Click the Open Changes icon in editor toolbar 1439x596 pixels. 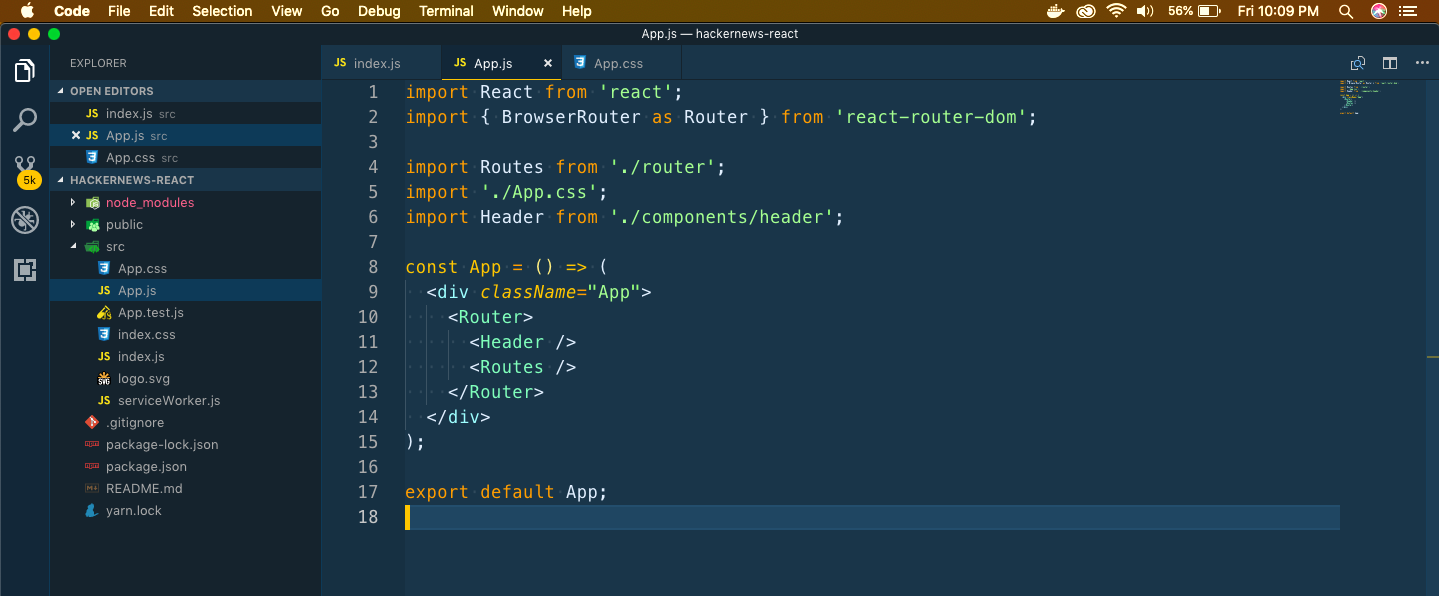(1357, 63)
